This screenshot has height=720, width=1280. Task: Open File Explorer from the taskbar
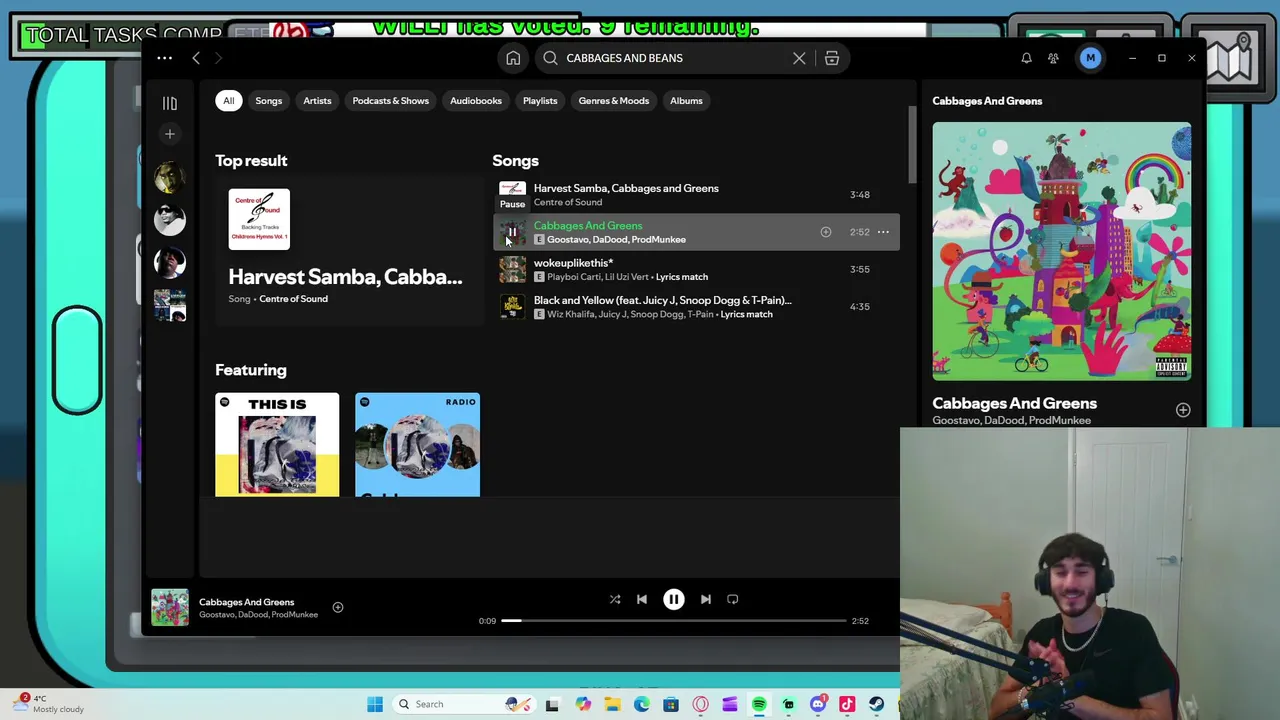click(612, 704)
